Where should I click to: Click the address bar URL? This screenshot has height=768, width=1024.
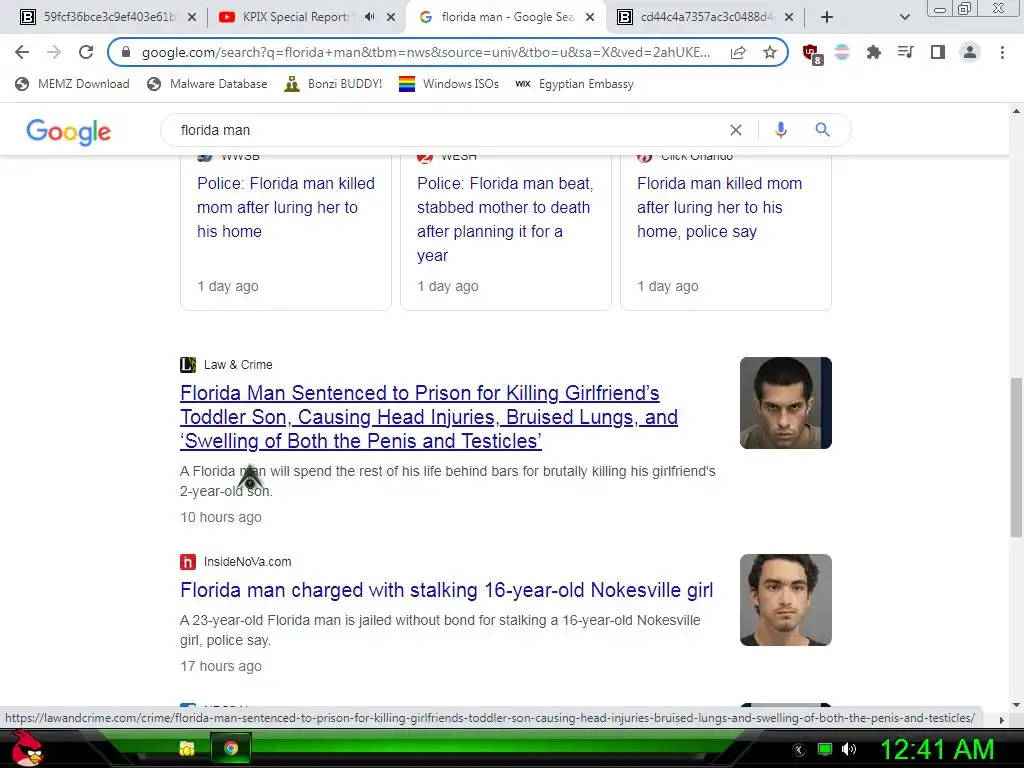point(426,52)
